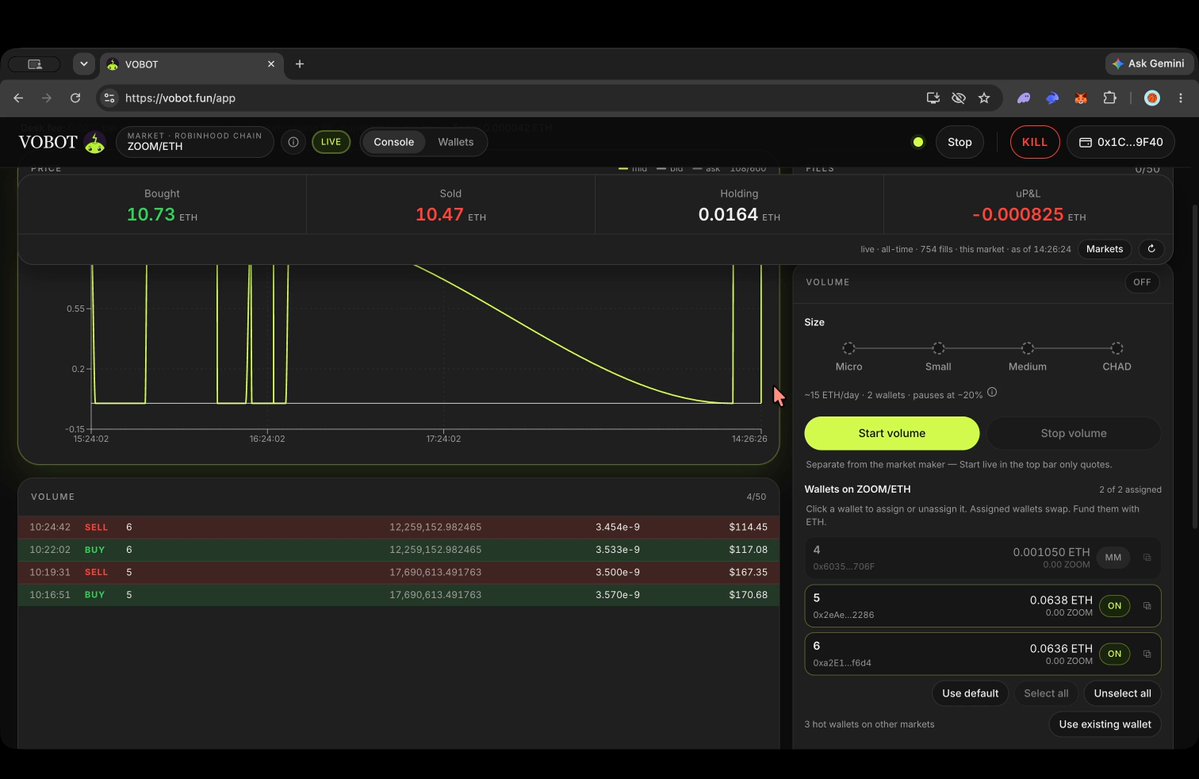Reload the vobot.fun page
Screen dimensions: 1199x779
click(x=75, y=98)
